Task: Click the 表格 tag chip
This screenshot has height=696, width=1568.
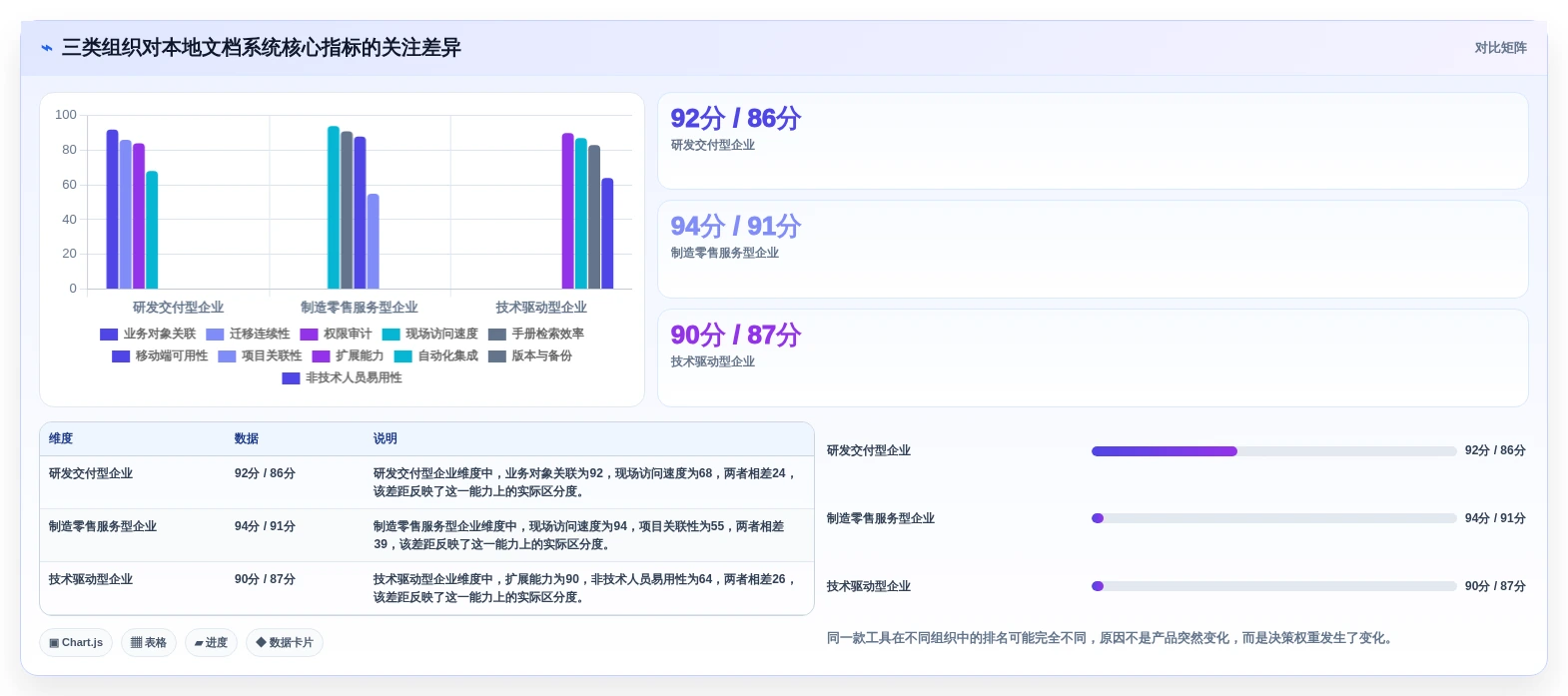Action: 149,642
